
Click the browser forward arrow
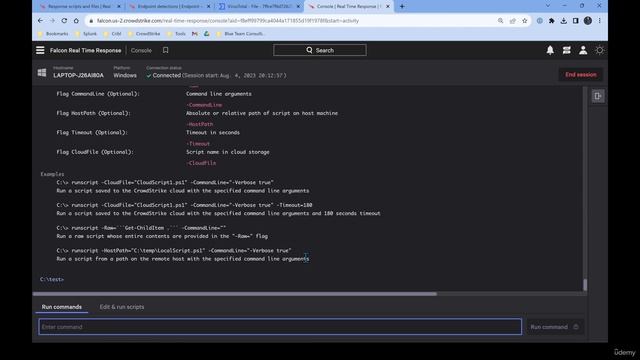point(52,20)
